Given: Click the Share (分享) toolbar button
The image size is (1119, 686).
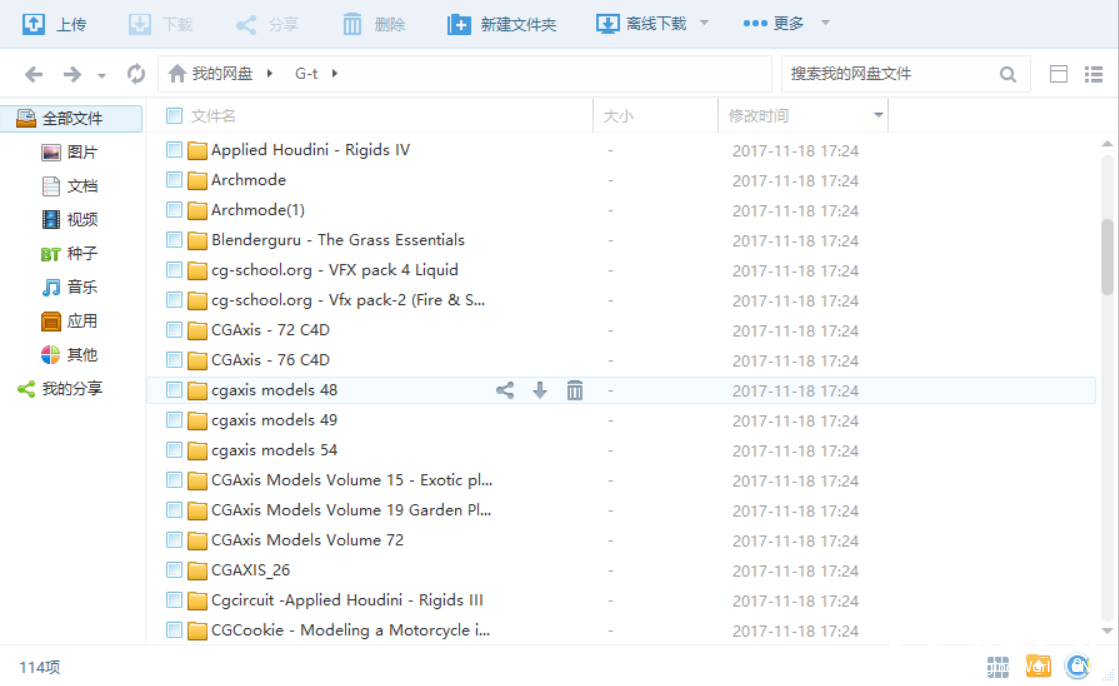Looking at the screenshot, I should (267, 24).
